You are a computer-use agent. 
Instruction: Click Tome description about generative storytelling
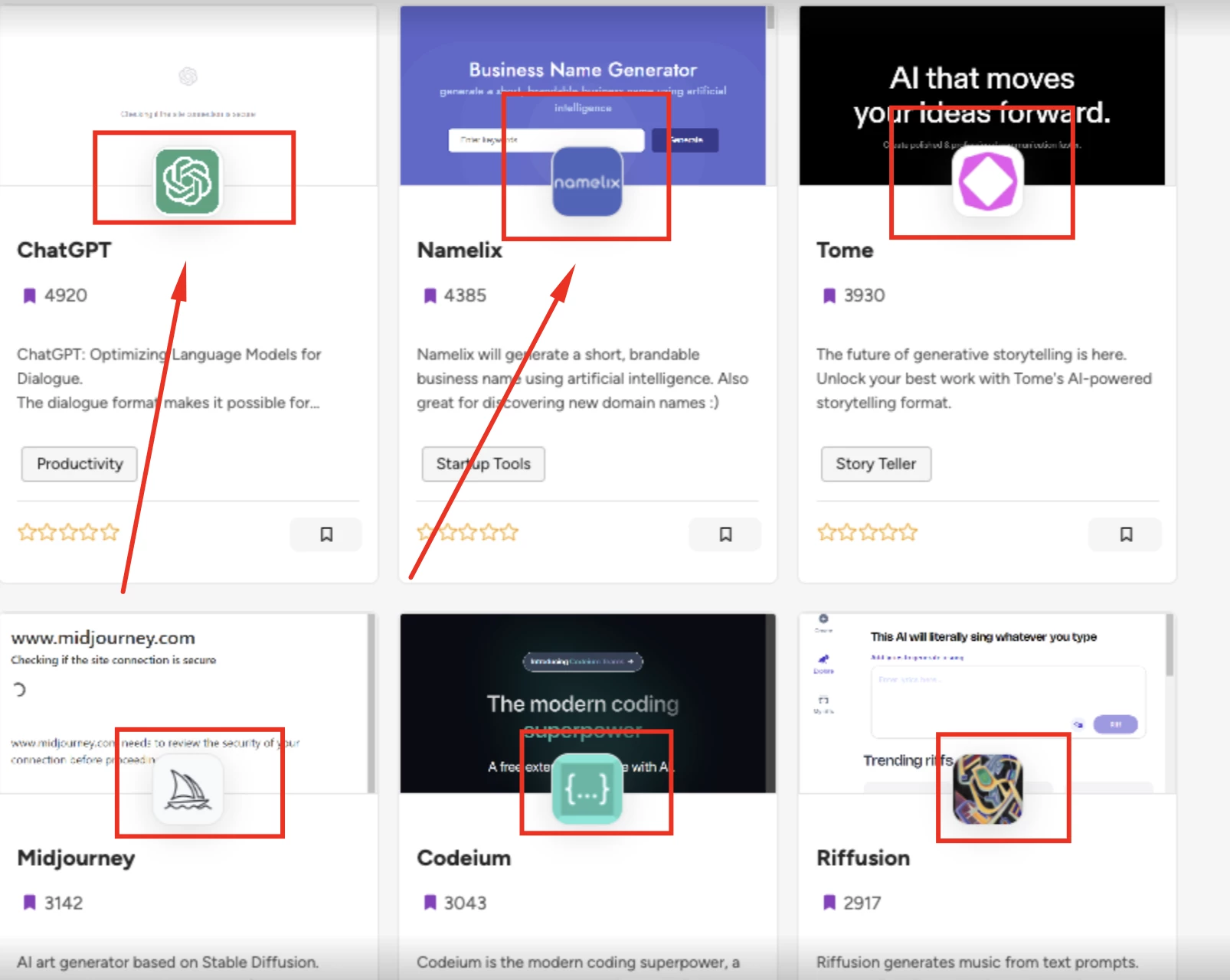[983, 378]
